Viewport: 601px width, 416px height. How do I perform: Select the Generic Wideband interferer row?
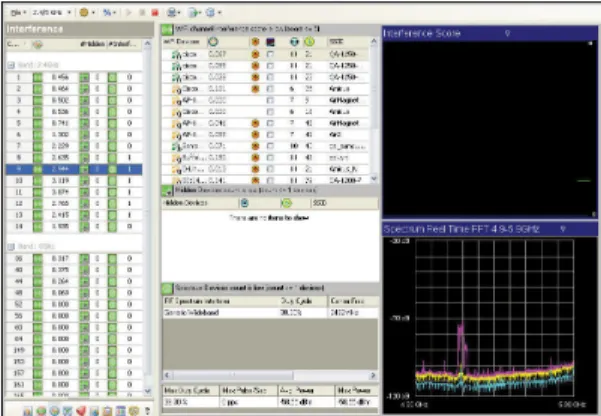(270, 312)
